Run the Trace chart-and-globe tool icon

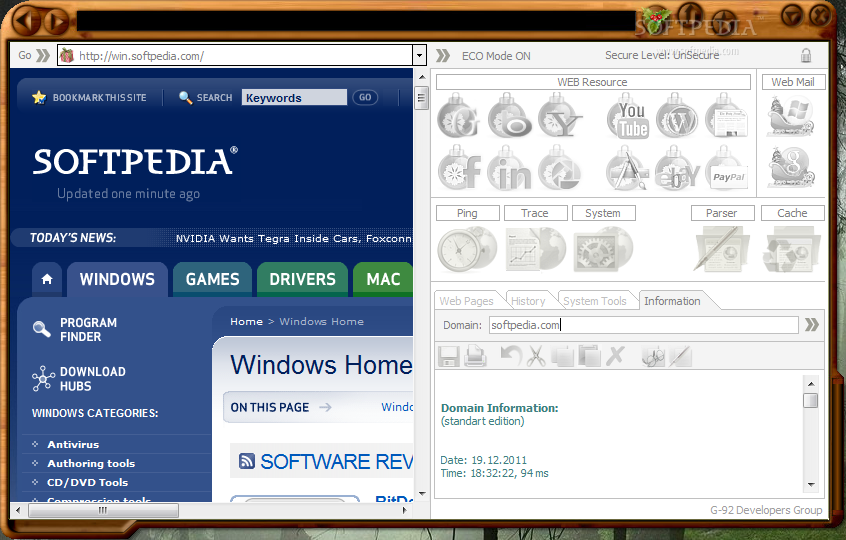(535, 249)
